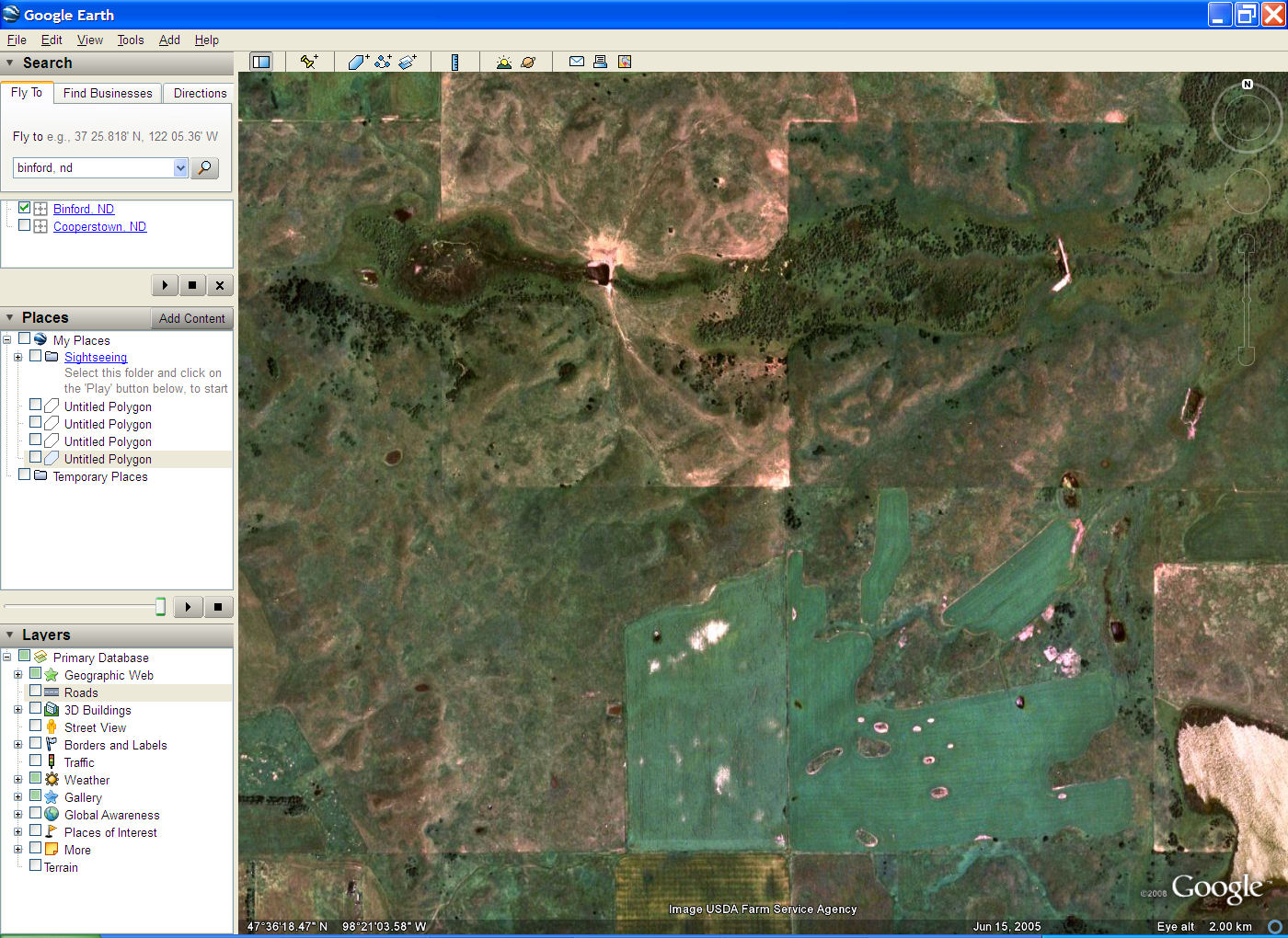1288x938 pixels.
Task: Select the Add Image Overlay tool
Action: (x=408, y=62)
